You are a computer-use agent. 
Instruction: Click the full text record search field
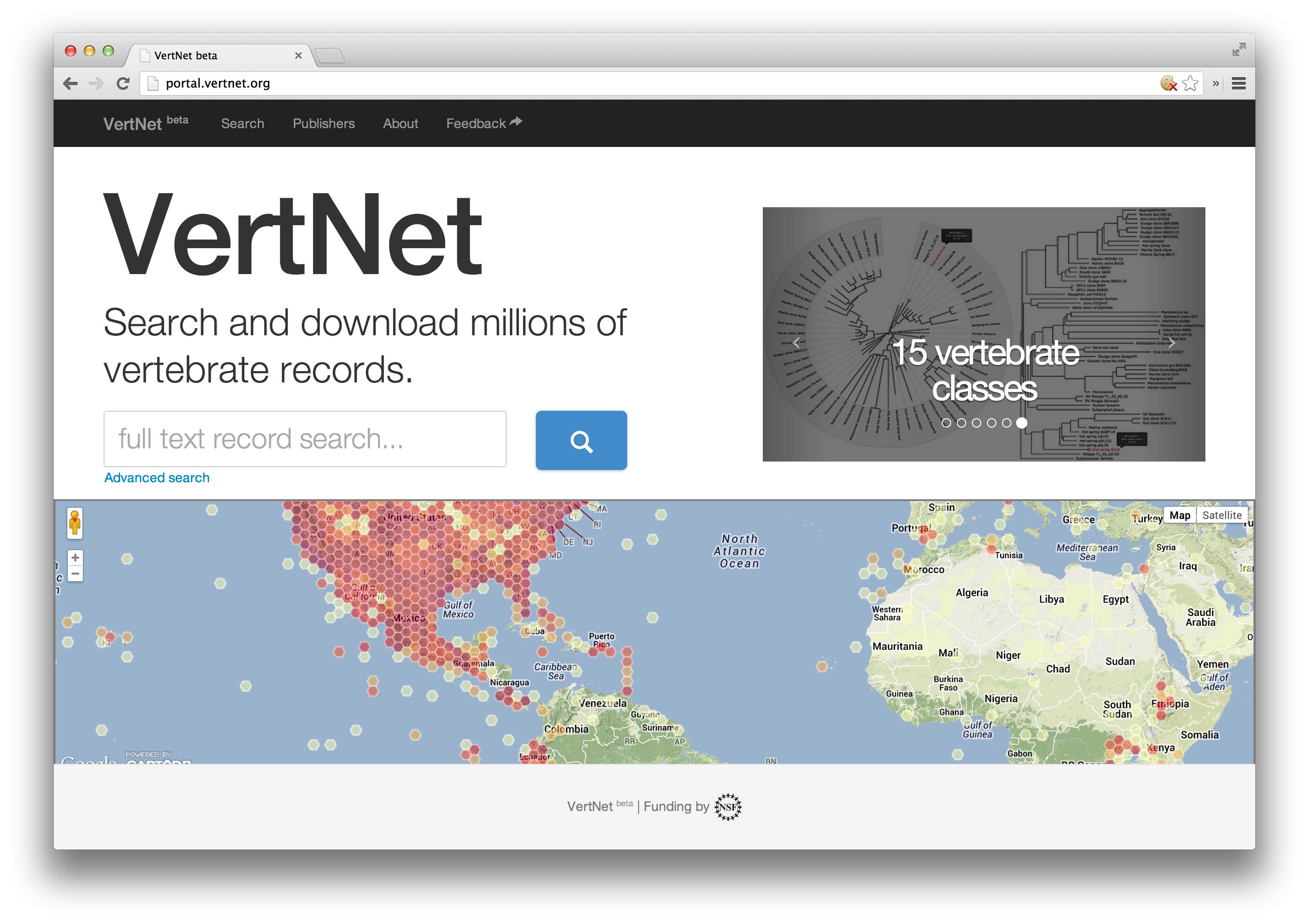pyautogui.click(x=305, y=439)
